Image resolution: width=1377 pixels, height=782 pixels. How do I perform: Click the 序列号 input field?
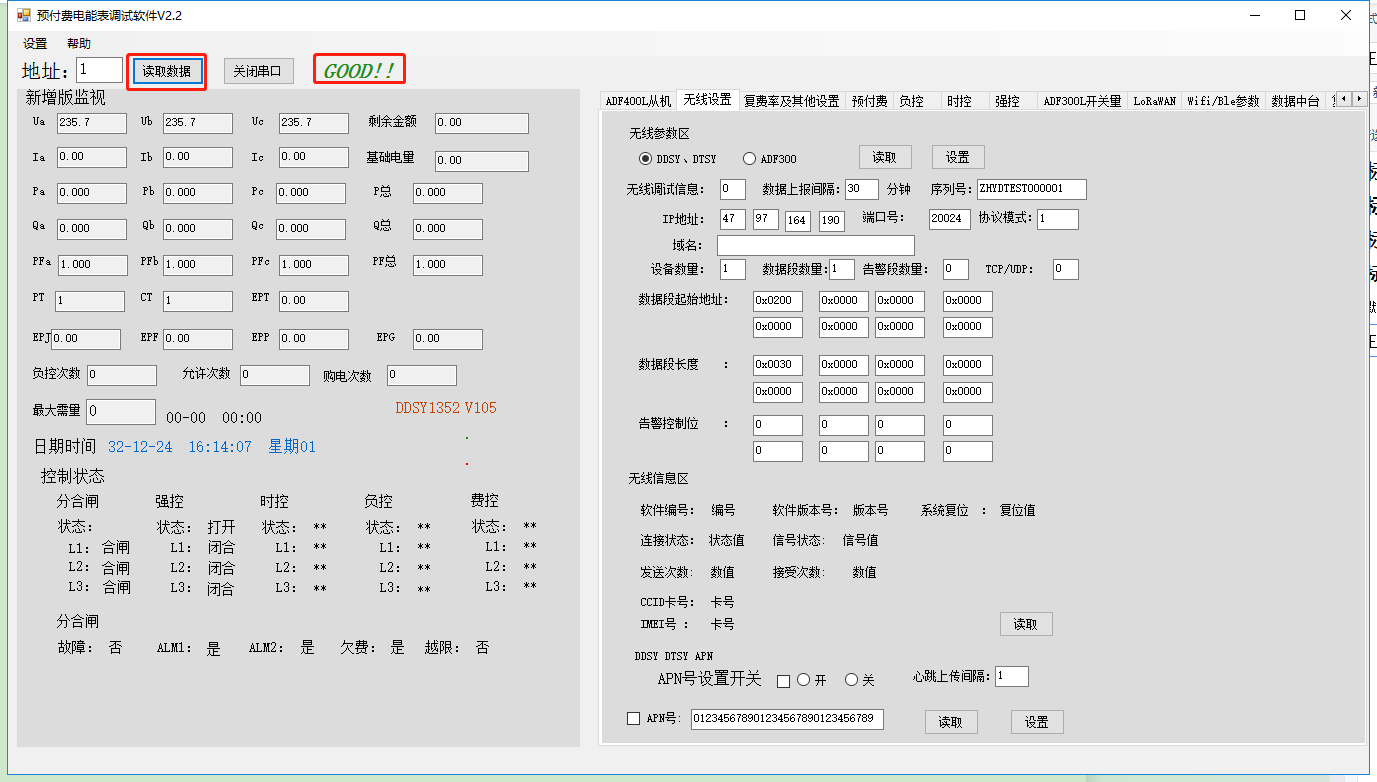point(1031,189)
